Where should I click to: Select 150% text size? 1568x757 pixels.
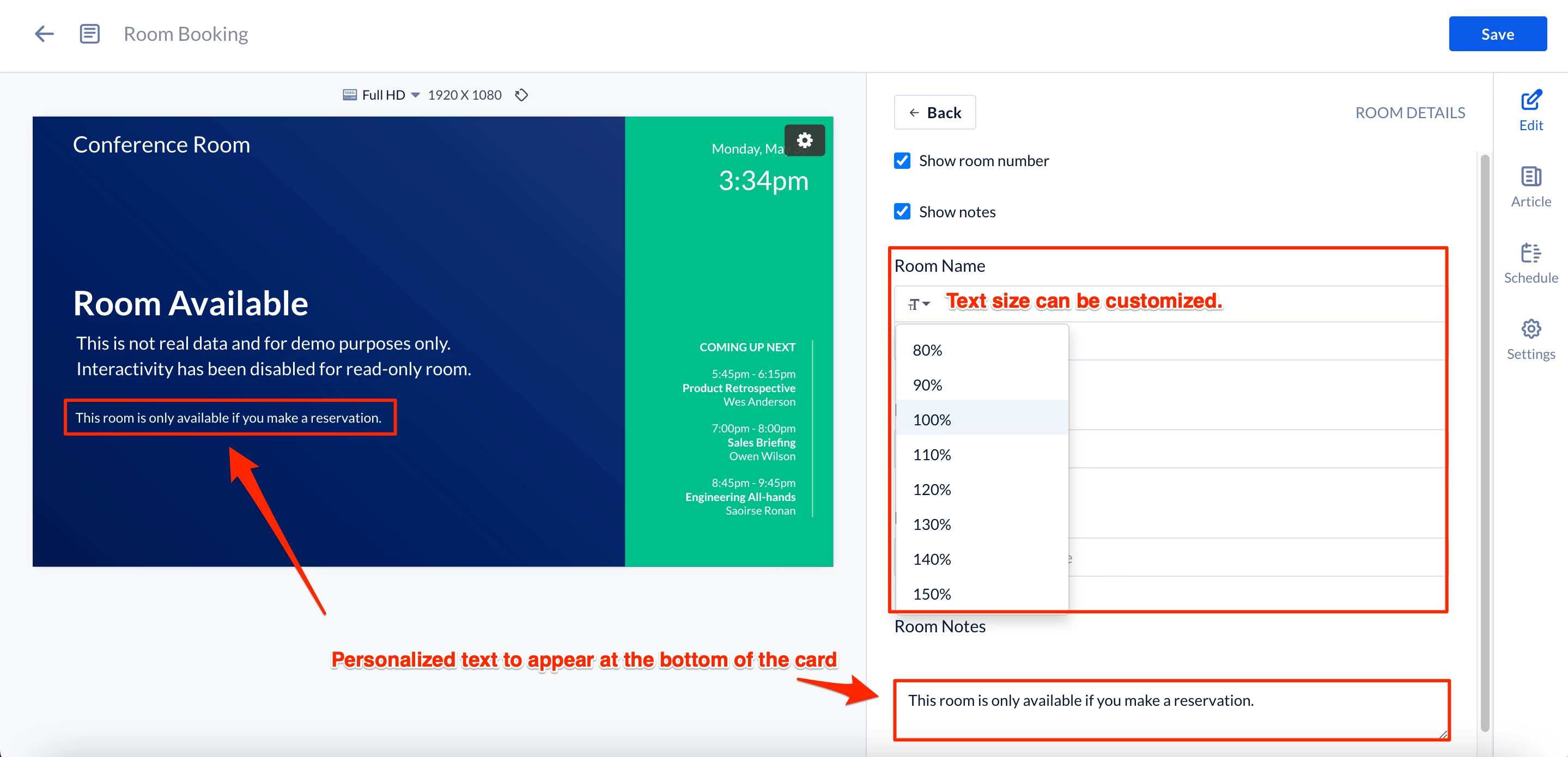[x=982, y=594]
